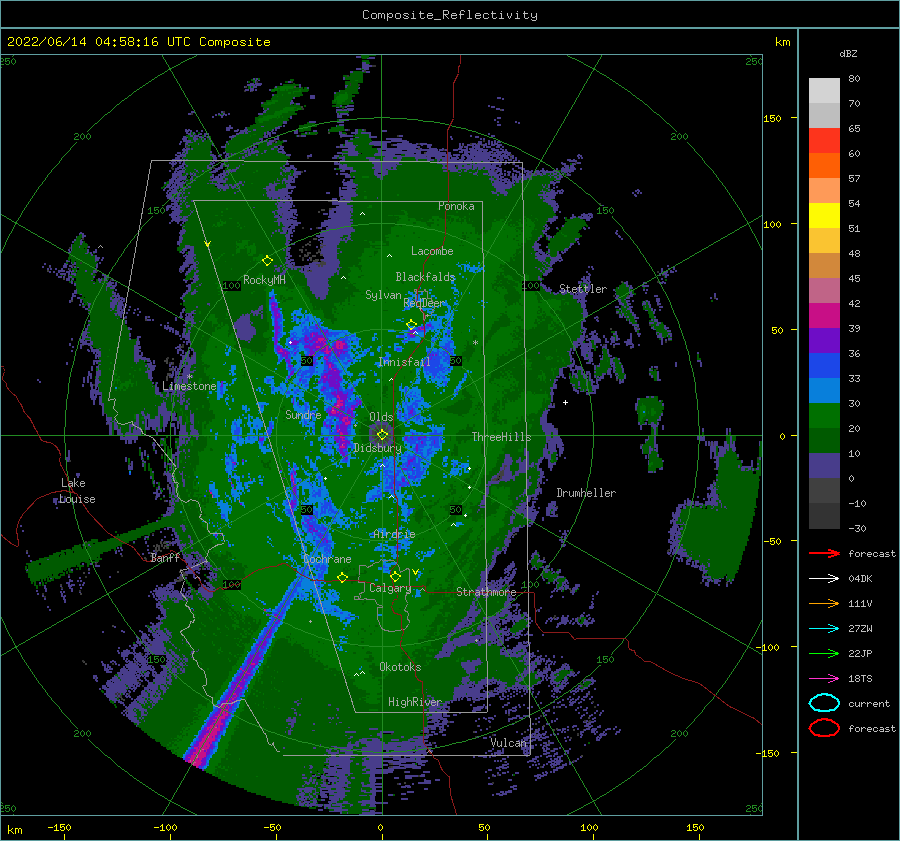Click the white plus marker west of Drumheller
The width and height of the screenshot is (900, 841).
(x=565, y=402)
